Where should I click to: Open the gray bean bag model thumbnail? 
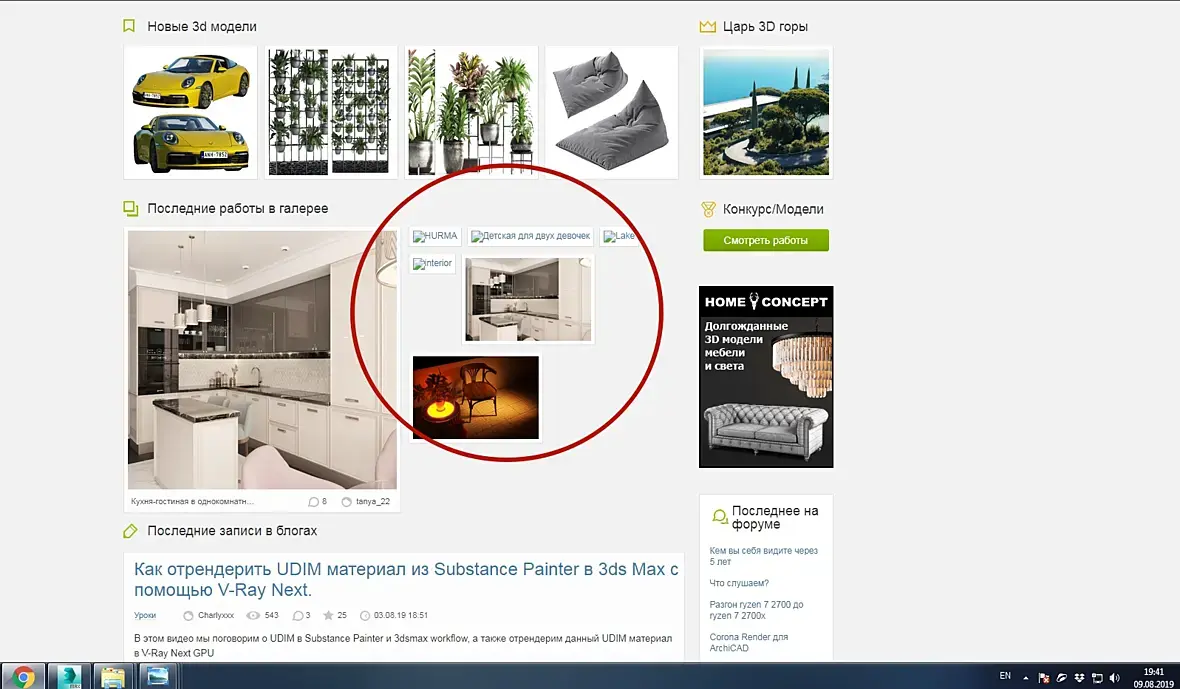pos(611,112)
